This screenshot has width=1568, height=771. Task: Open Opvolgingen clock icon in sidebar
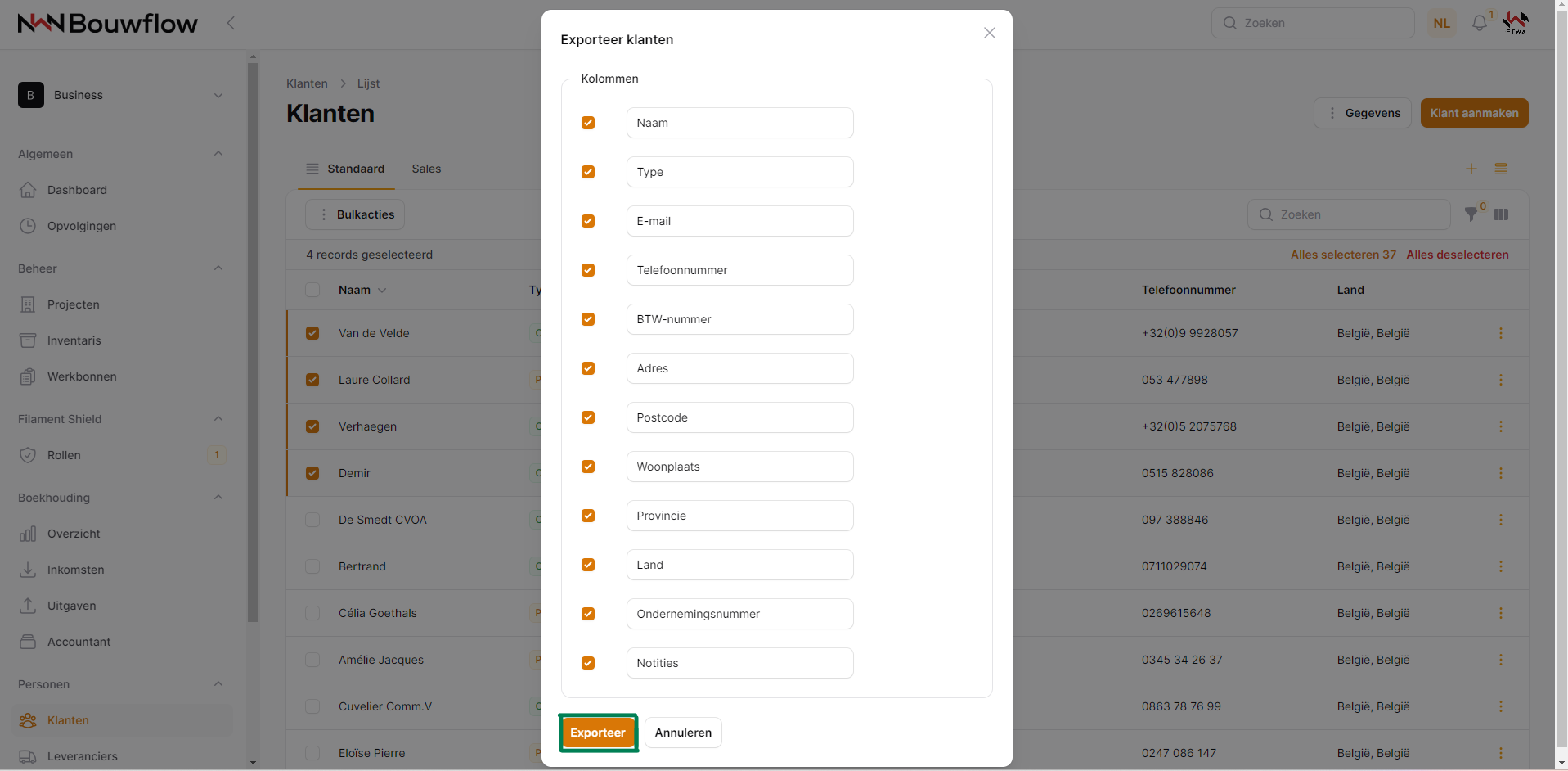28,226
